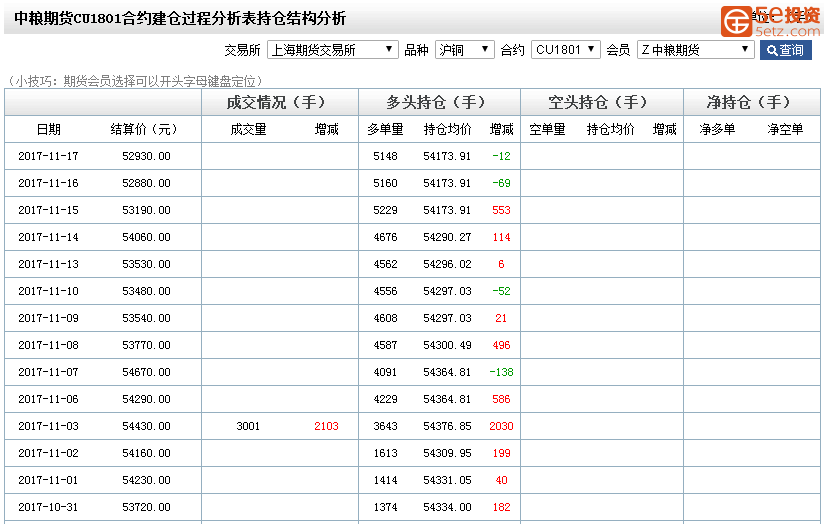The image size is (828, 524).
Task: Click the 净多单 column header
Action: coord(717,129)
